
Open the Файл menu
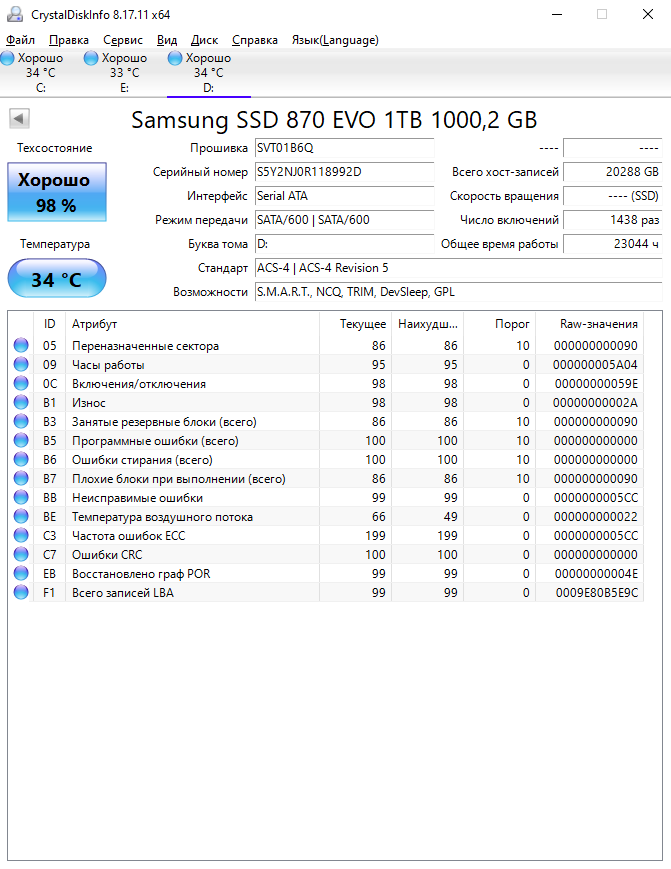[x=20, y=40]
